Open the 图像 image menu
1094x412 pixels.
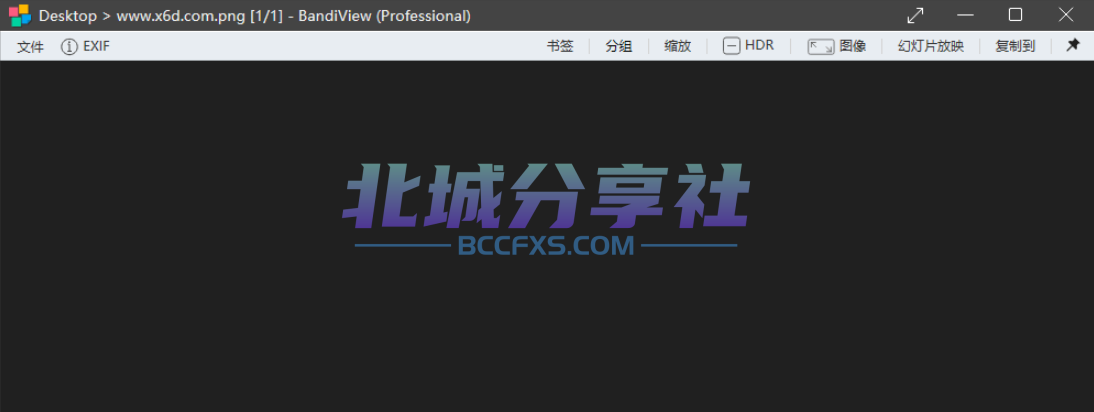coord(837,47)
